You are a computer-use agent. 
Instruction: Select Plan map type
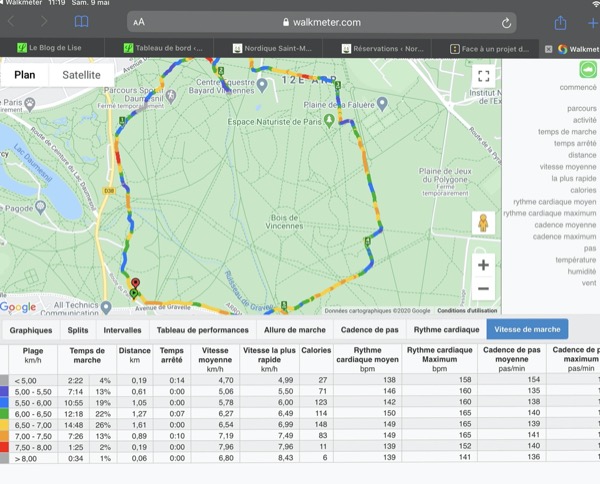(x=25, y=75)
